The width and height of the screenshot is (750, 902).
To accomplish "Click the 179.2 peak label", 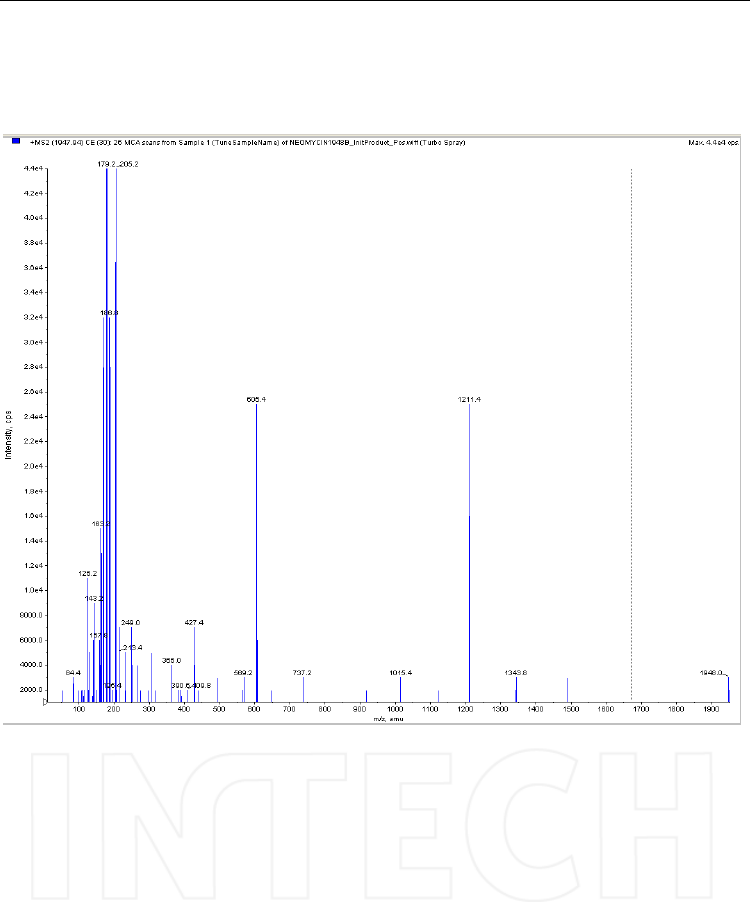I will point(106,164).
